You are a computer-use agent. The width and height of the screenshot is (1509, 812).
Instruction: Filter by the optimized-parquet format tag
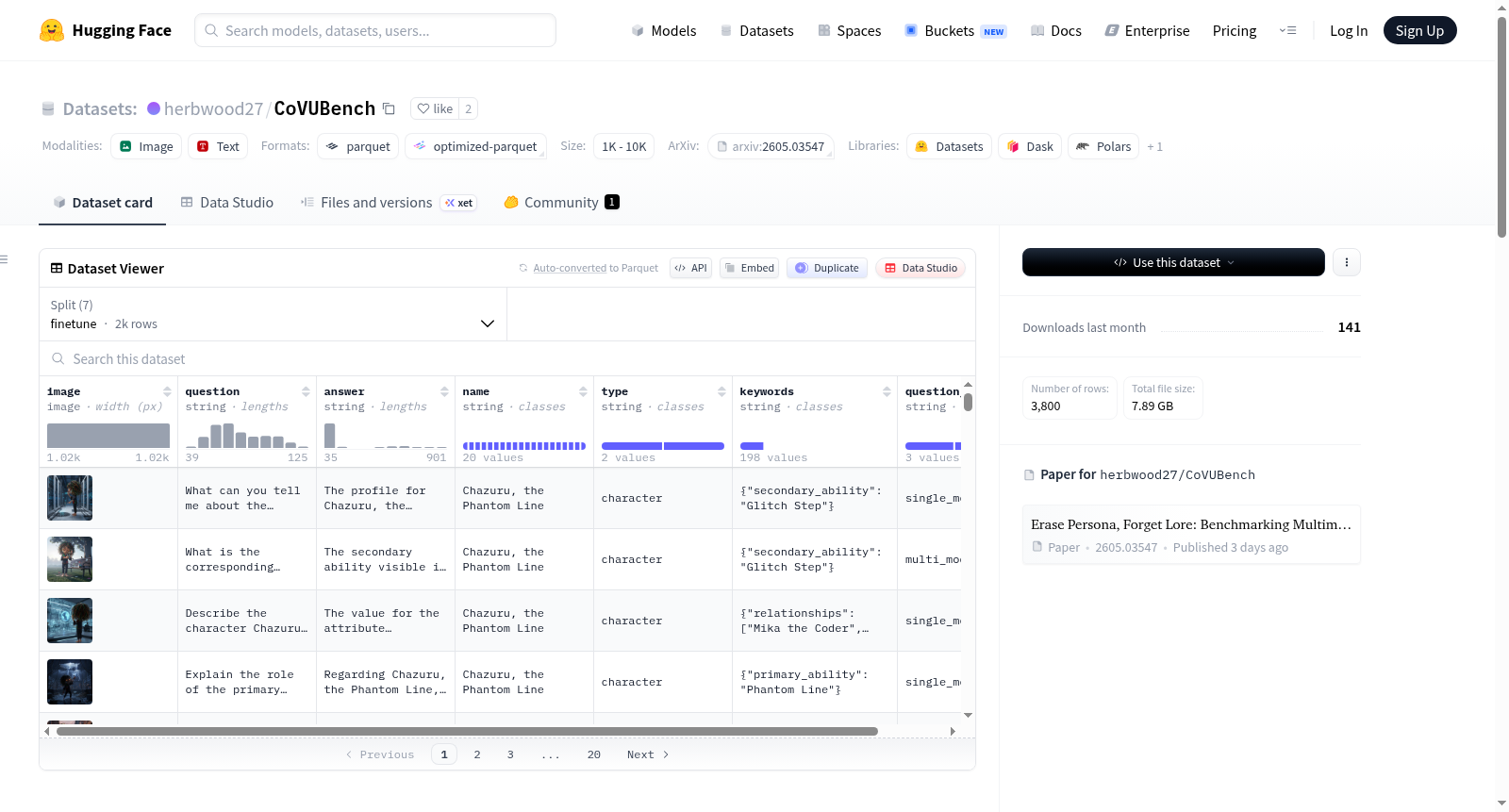click(x=475, y=146)
